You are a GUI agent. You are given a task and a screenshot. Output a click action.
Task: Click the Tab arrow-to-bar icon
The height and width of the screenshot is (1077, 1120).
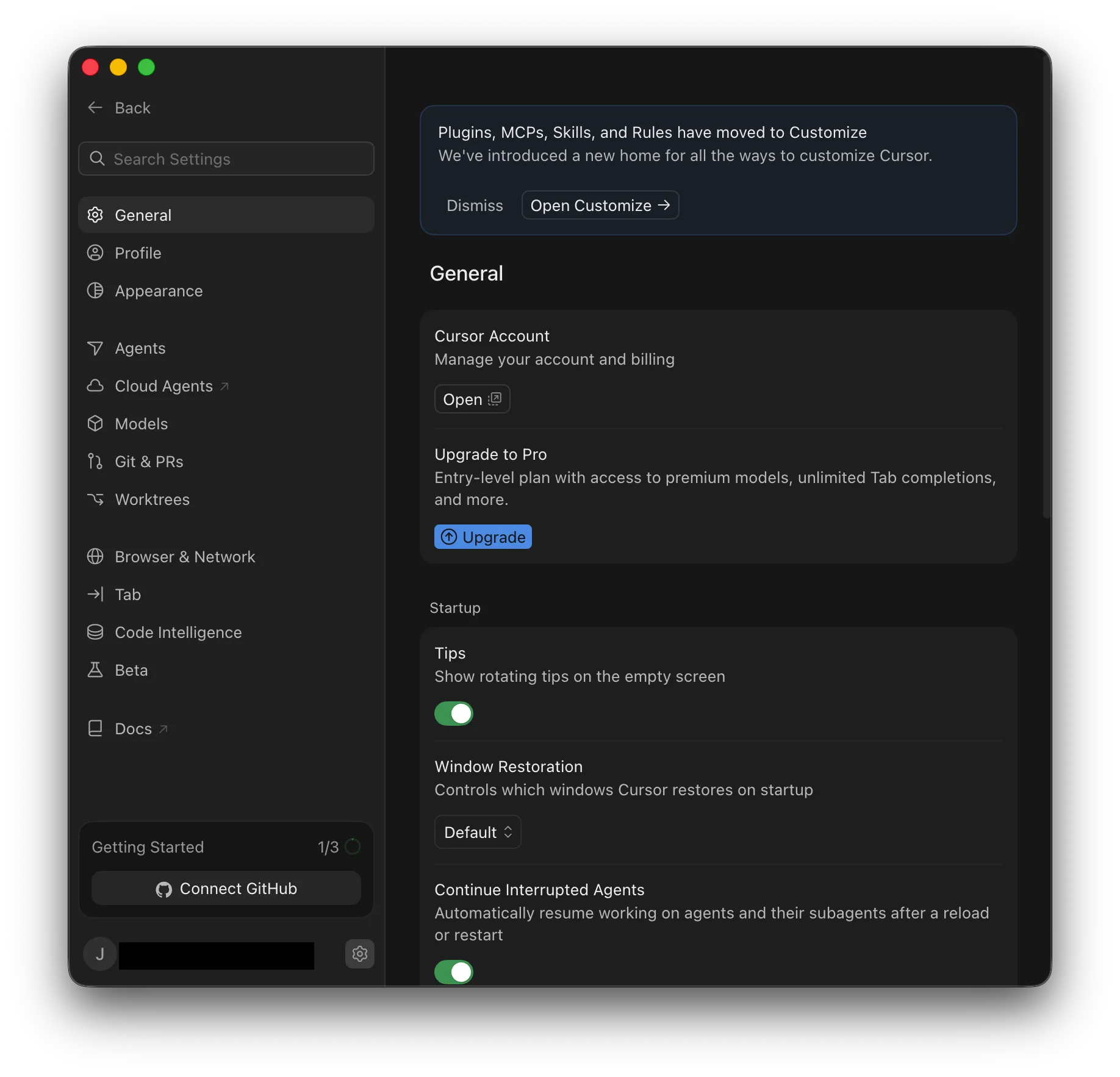point(95,594)
